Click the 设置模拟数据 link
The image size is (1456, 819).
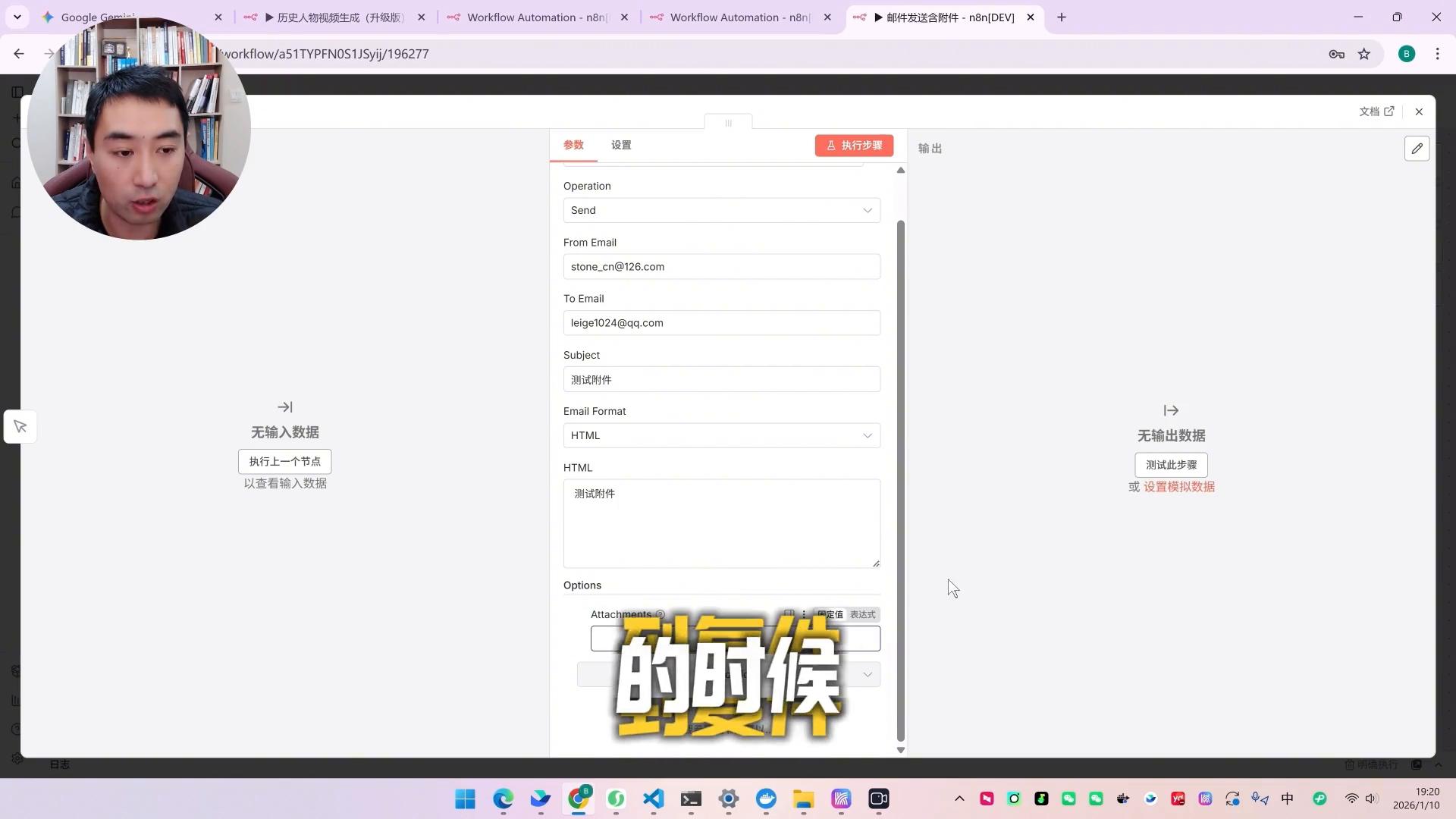click(1178, 487)
